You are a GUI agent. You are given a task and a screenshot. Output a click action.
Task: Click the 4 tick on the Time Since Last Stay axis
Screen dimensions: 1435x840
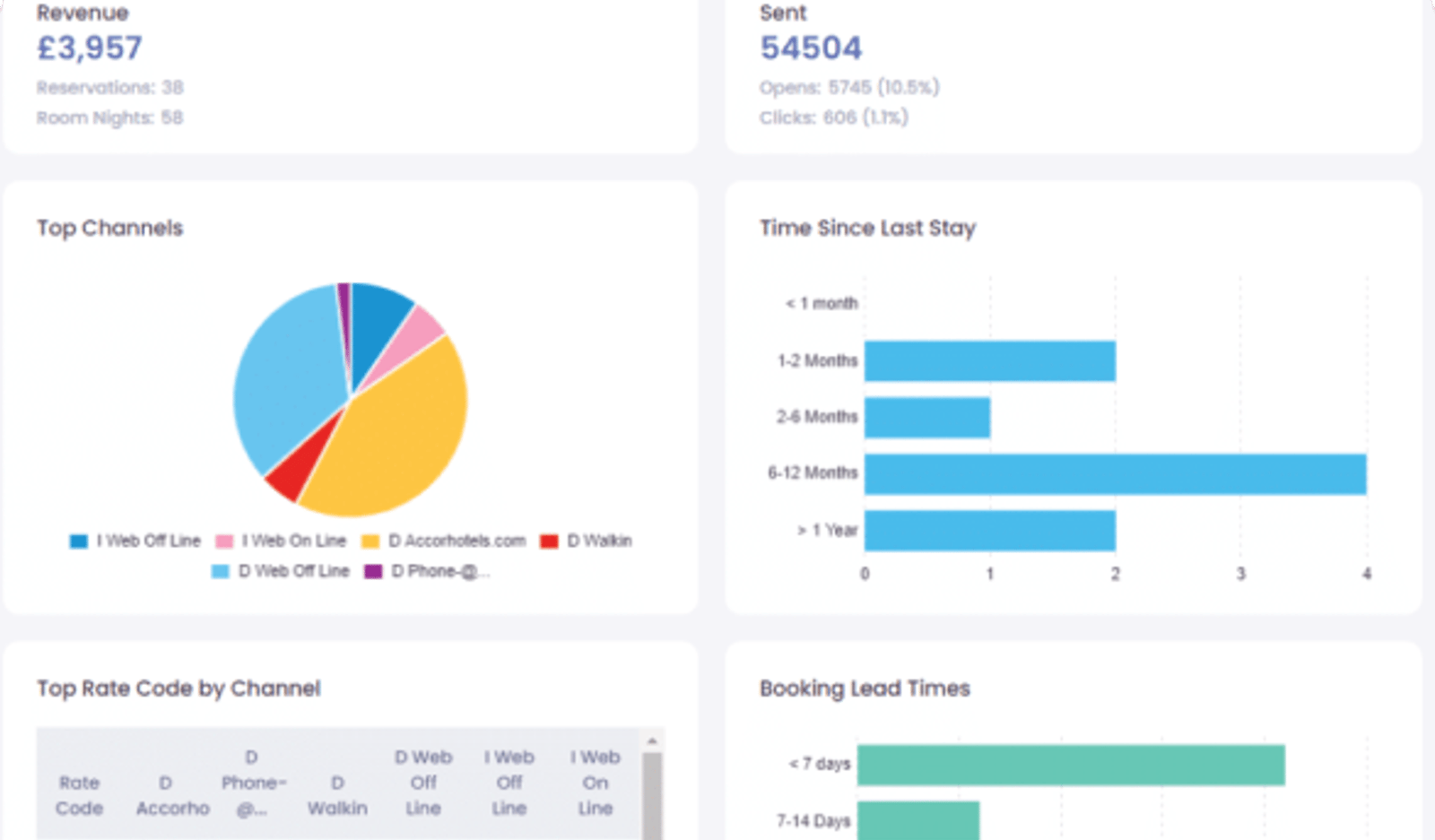click(x=1367, y=574)
